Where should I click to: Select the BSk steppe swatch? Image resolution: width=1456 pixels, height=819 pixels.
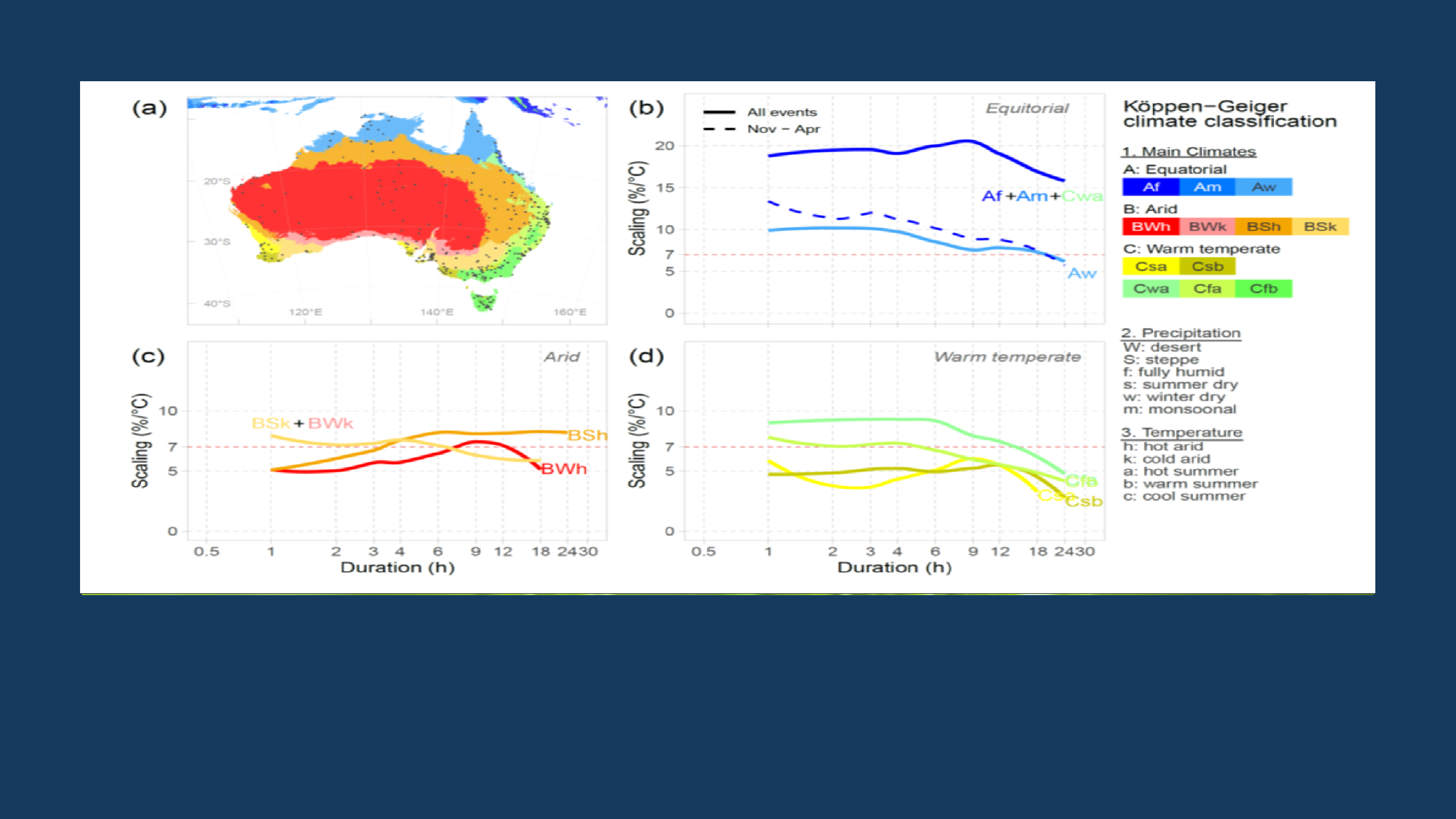tap(1322, 227)
